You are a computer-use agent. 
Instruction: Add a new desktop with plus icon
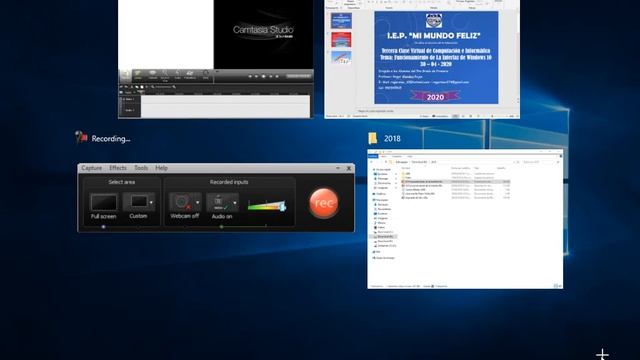[x=602, y=355]
